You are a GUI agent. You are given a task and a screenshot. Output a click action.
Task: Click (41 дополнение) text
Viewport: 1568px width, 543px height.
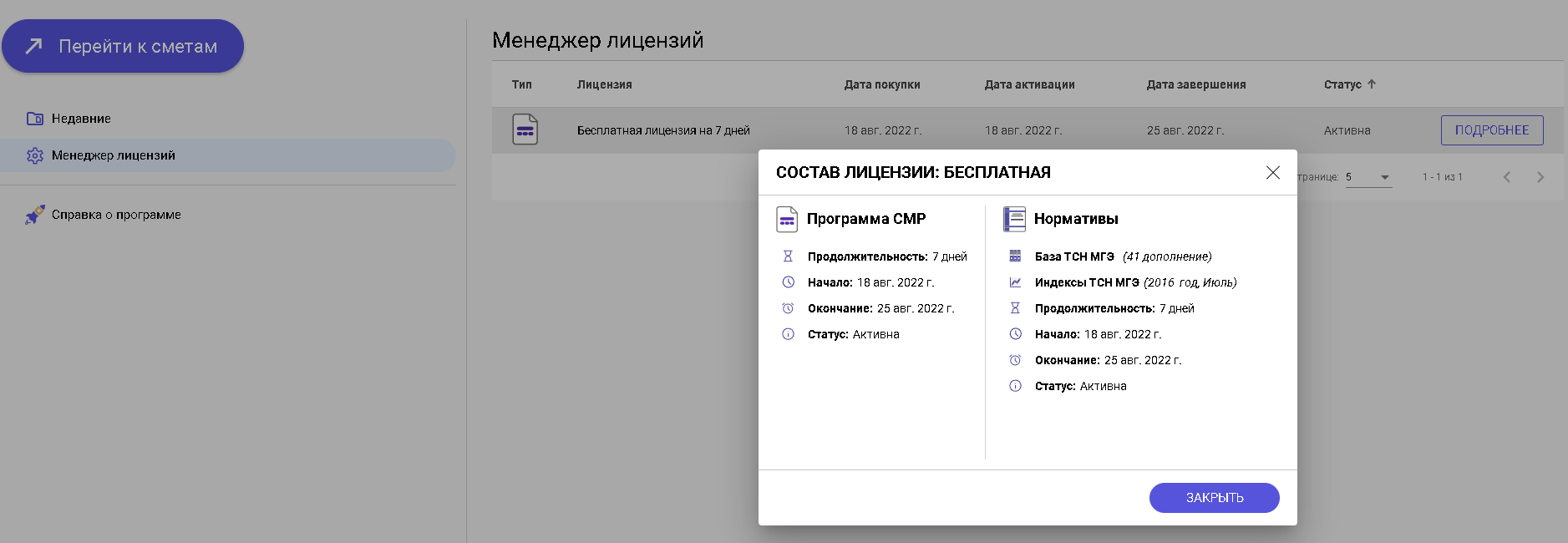point(1167,256)
